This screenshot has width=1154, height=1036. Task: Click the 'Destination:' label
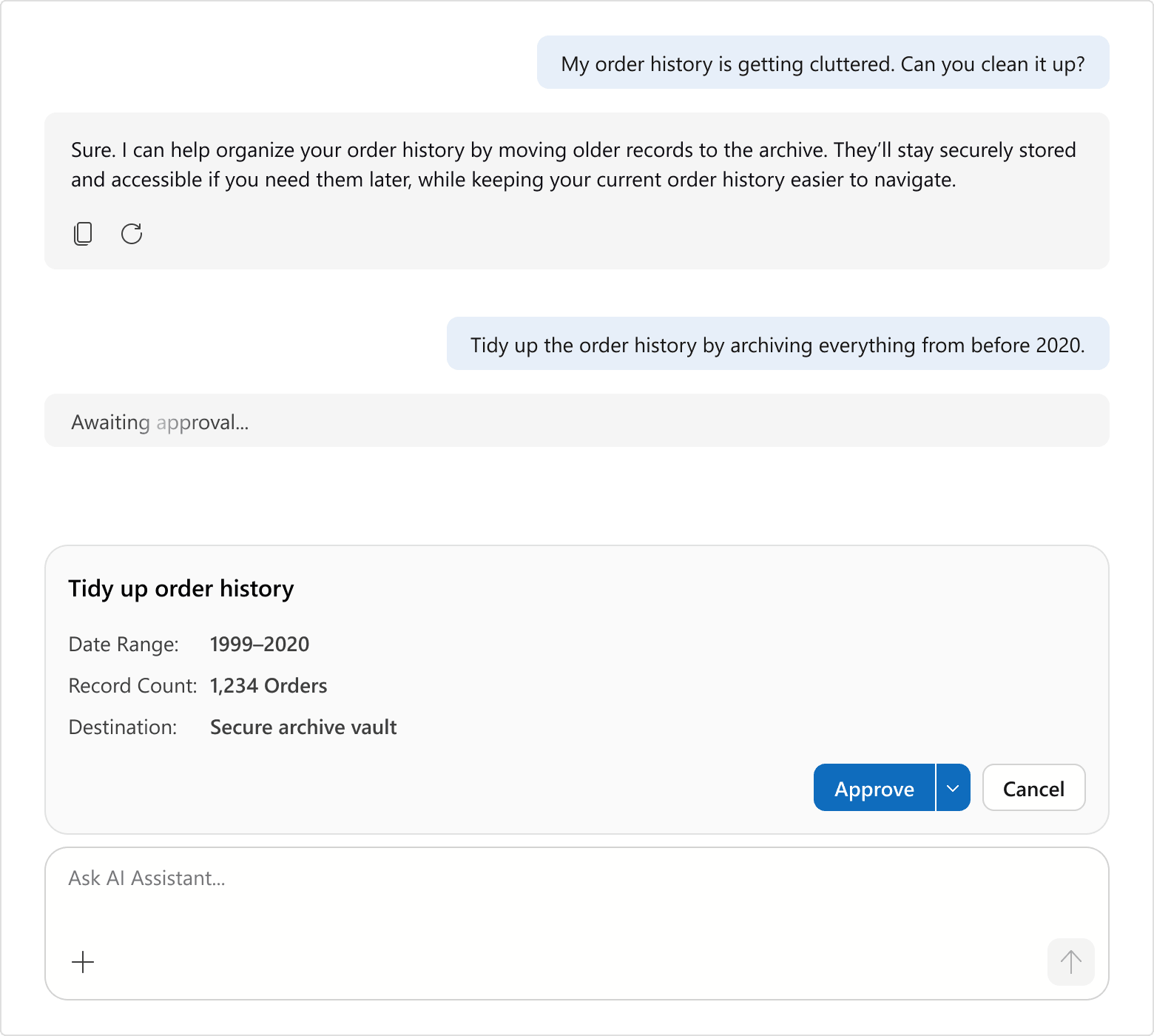click(x=123, y=727)
